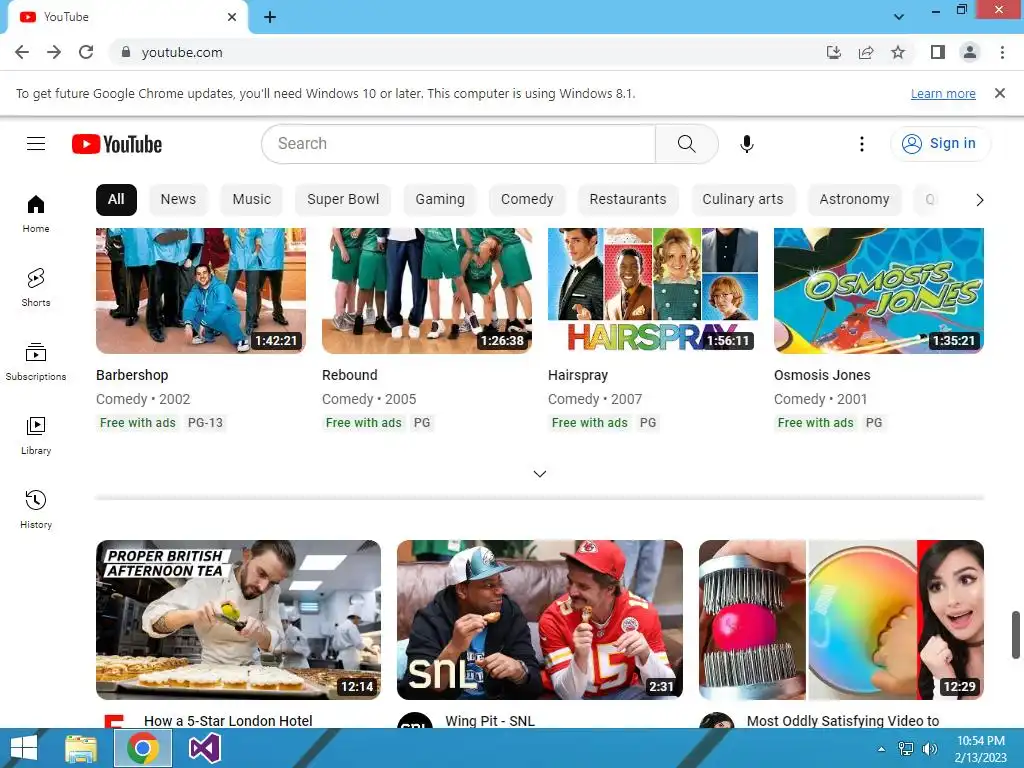The height and width of the screenshot is (768, 1024).
Task: Select the Culinary arts chip
Action: click(x=743, y=200)
